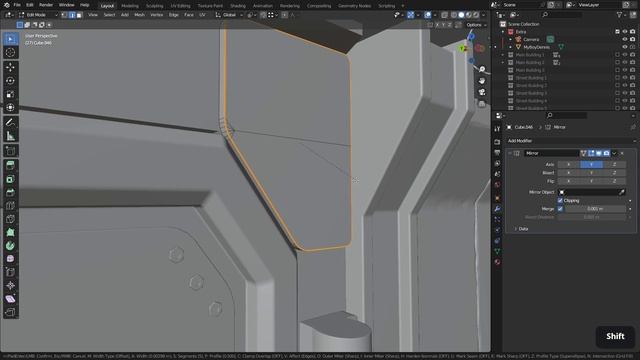Select the Smooth tool
This screenshot has height=360, width=640.
[x=10, y=259]
